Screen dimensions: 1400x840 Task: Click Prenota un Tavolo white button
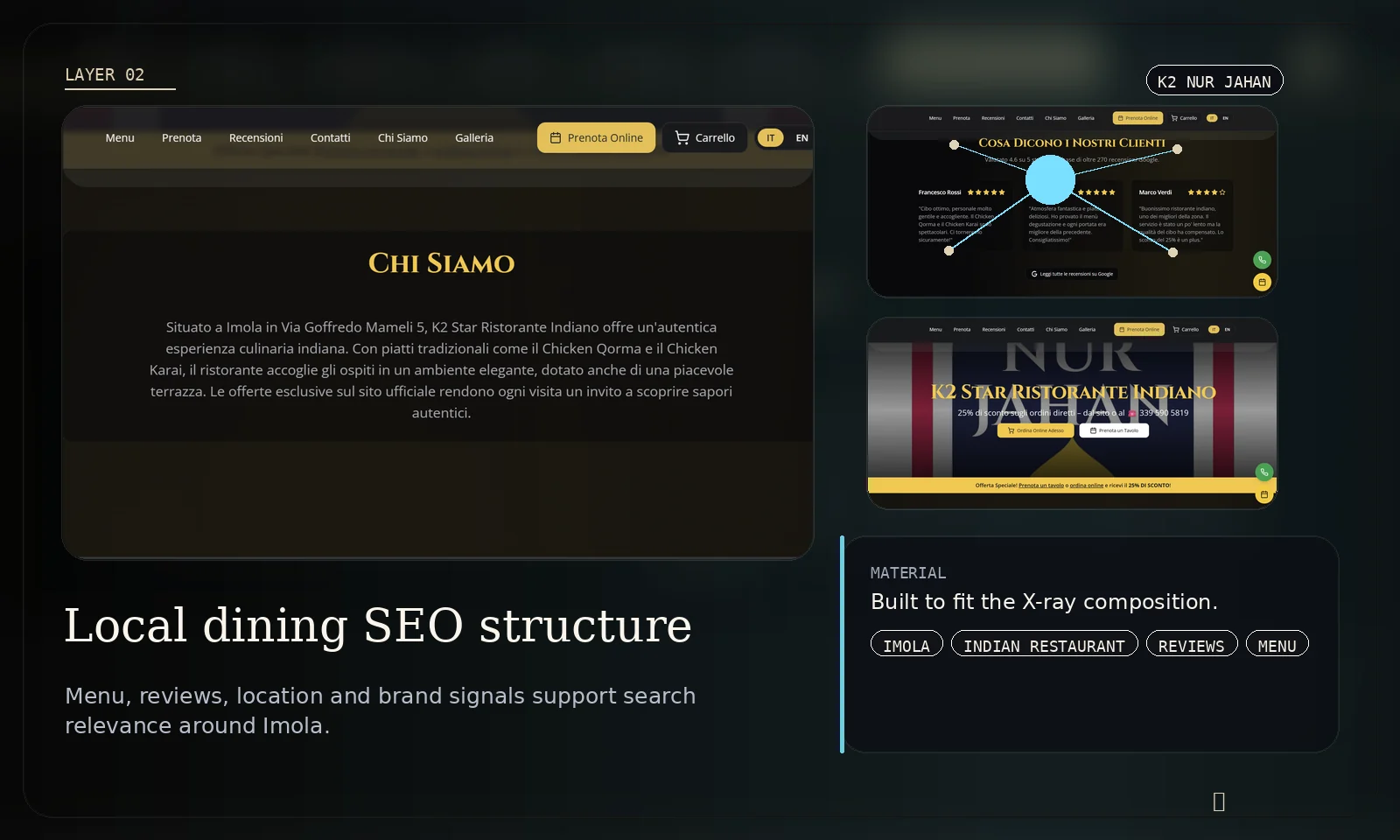click(1114, 430)
